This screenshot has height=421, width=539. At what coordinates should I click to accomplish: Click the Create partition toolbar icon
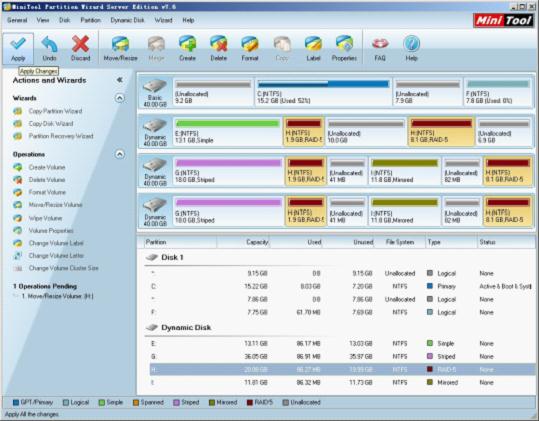pos(187,44)
